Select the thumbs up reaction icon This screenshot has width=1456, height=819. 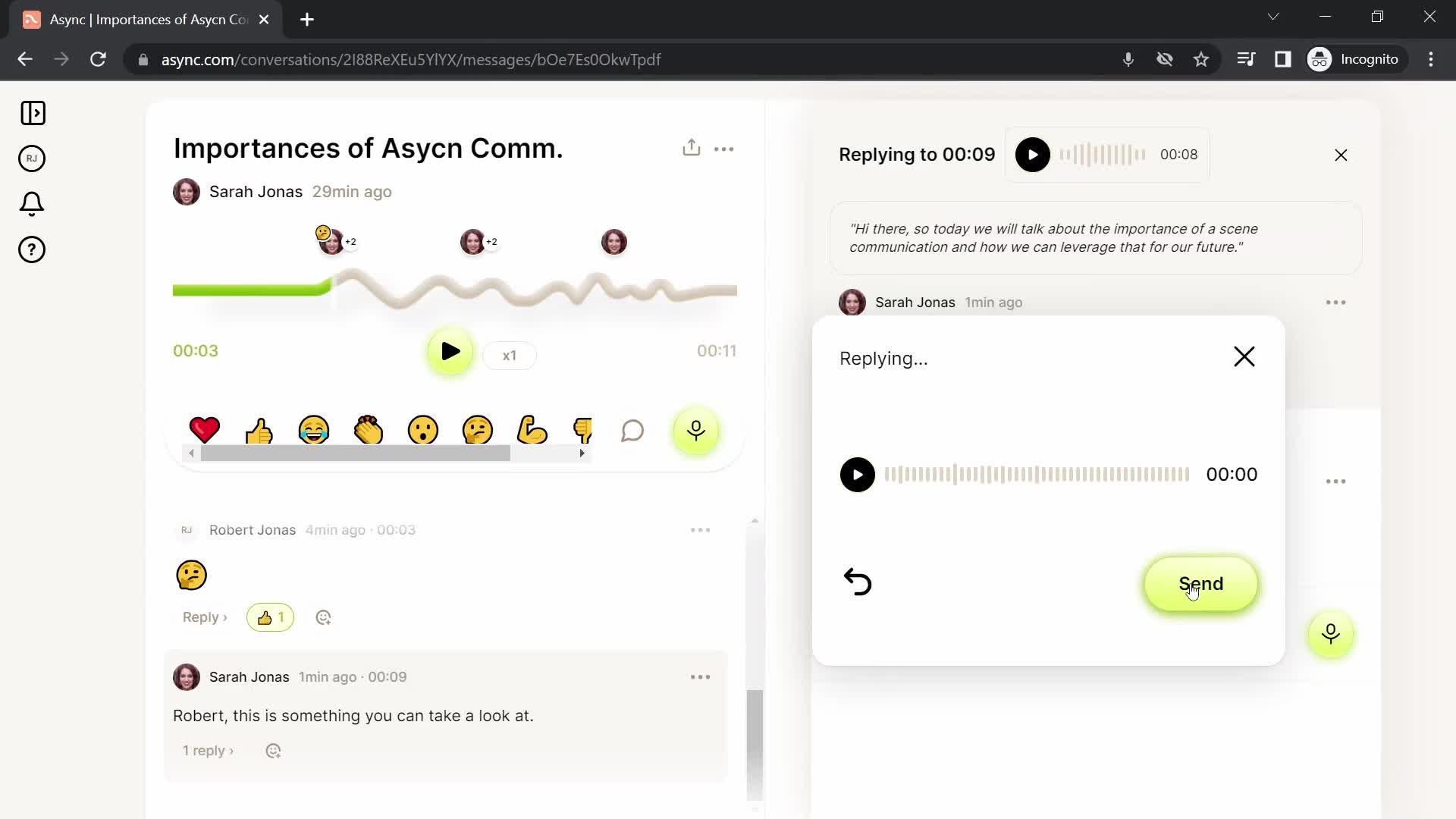coord(259,430)
